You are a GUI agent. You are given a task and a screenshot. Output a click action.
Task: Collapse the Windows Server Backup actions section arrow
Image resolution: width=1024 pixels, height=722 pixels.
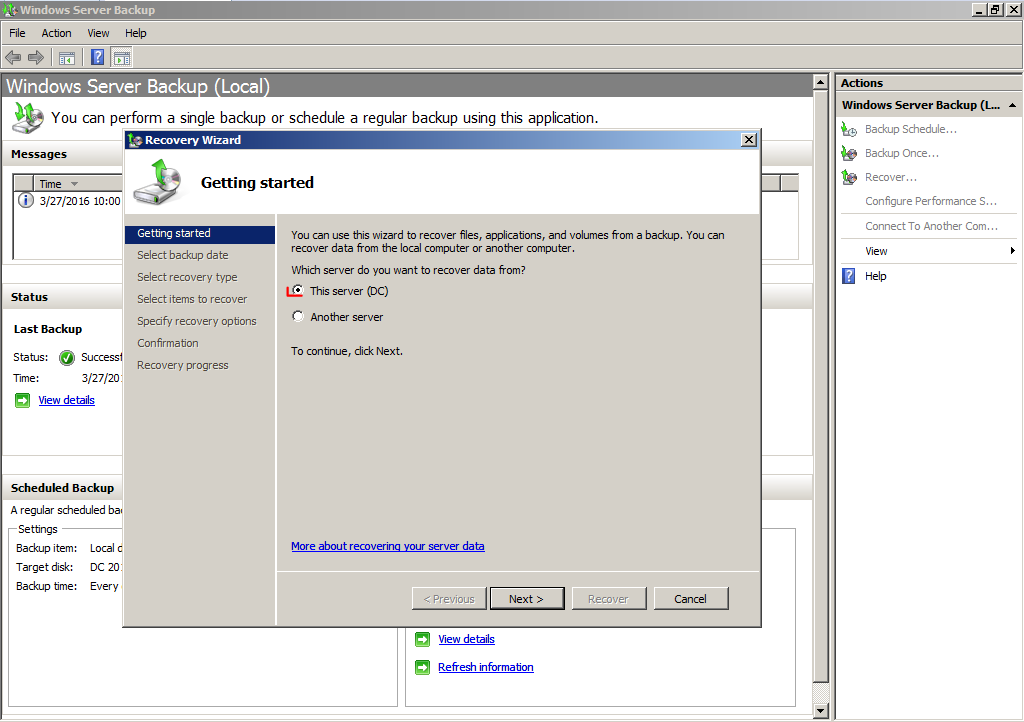click(x=1012, y=105)
